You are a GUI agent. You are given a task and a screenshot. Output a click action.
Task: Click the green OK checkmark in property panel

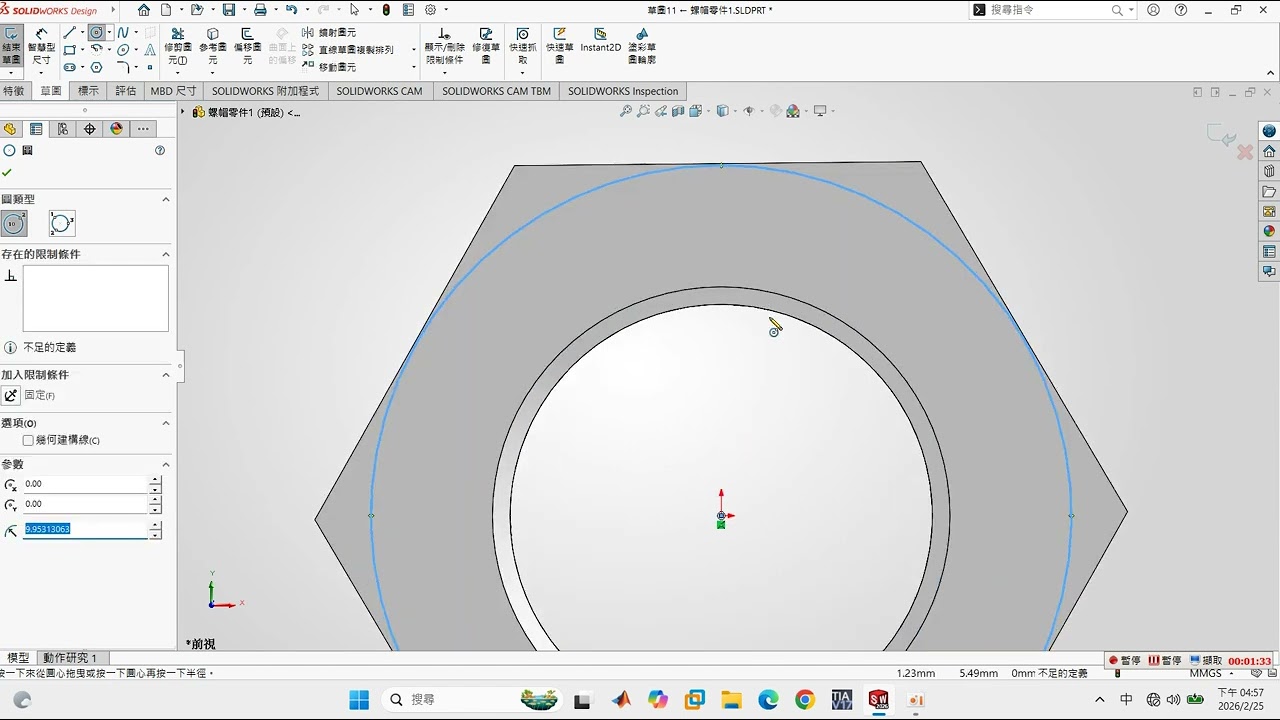[x=7, y=172]
